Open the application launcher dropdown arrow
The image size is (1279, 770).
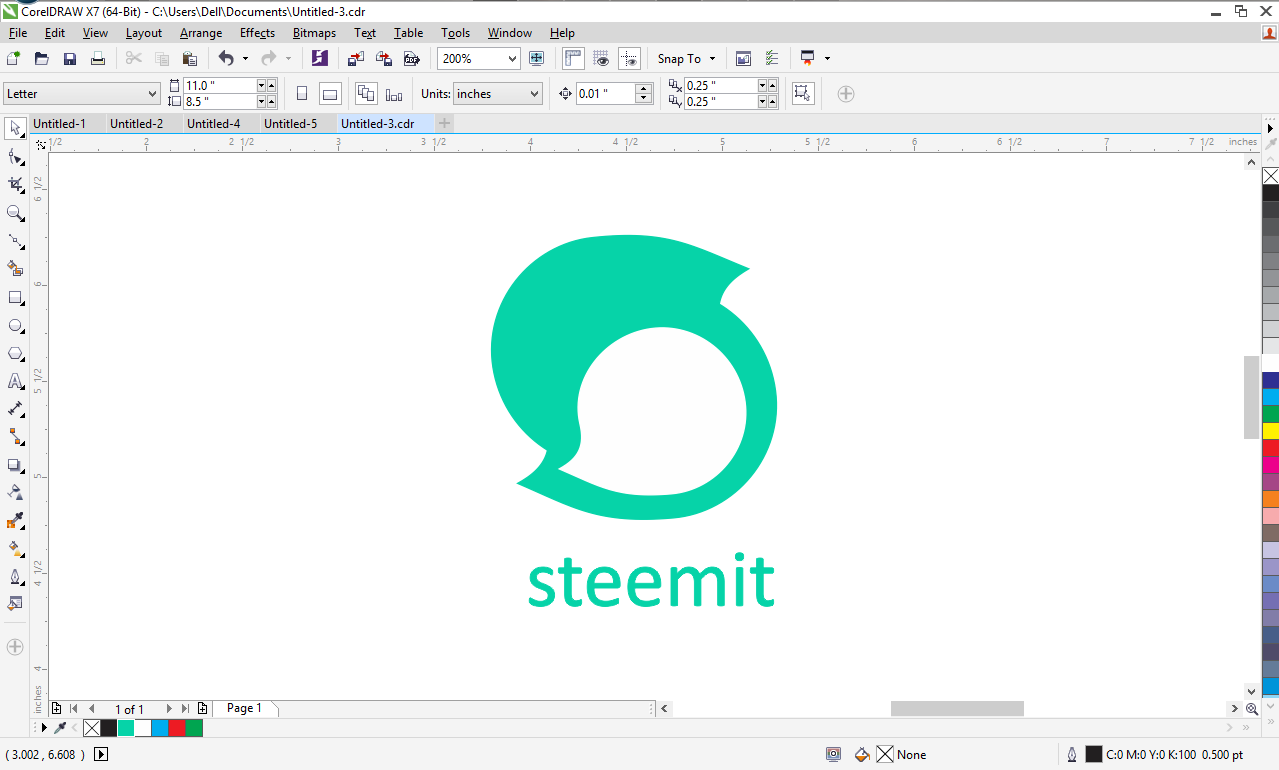(x=827, y=59)
